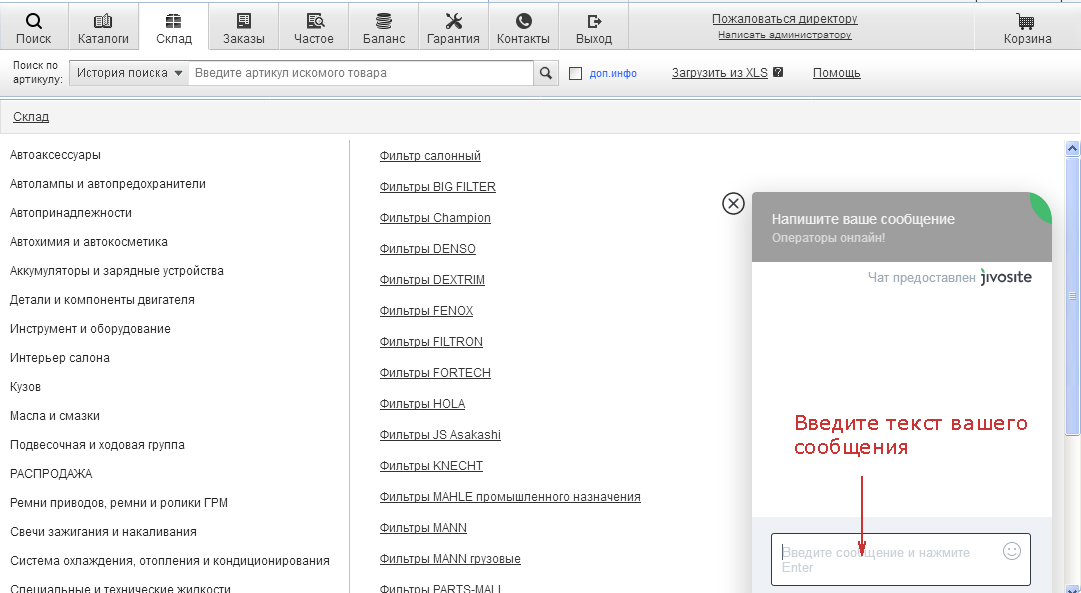Image resolution: width=1081 pixels, height=593 pixels.
Task: Click the Загрузить из XLS link
Action: (720, 73)
